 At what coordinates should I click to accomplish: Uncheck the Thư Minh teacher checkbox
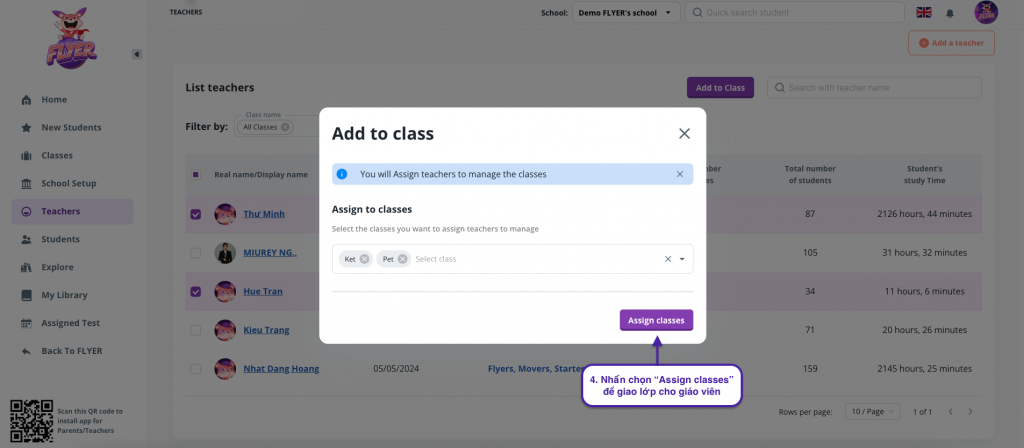196,214
